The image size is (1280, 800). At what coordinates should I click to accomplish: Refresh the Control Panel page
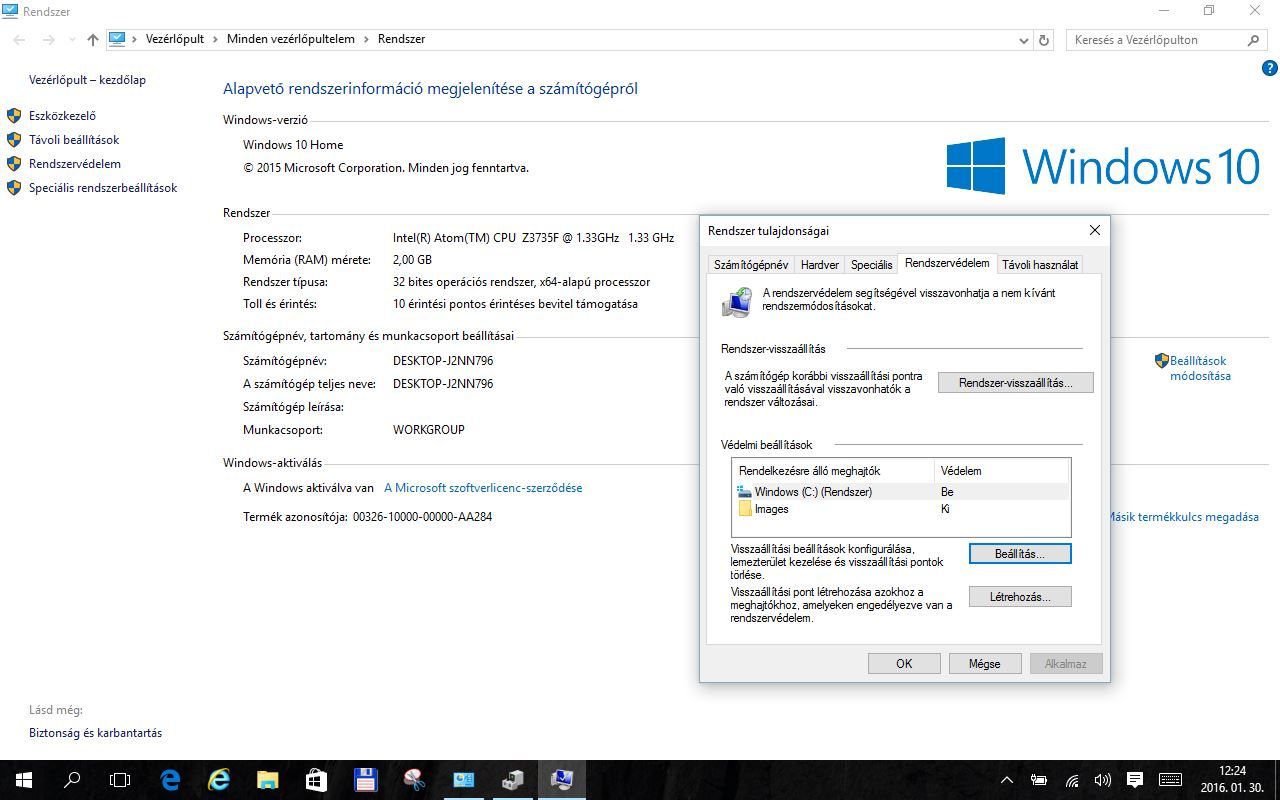(1045, 40)
